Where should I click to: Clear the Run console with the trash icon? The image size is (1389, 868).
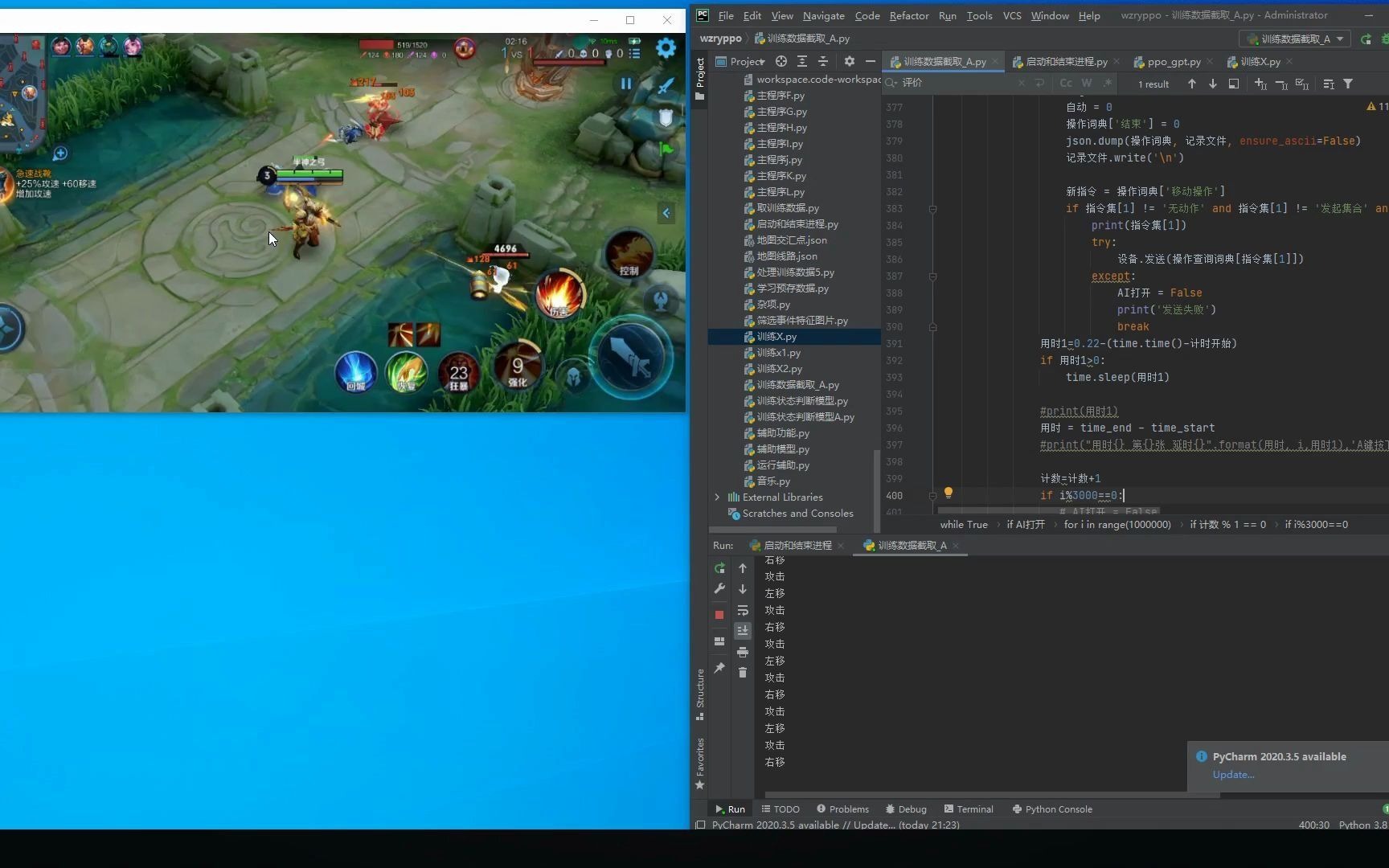click(743, 673)
